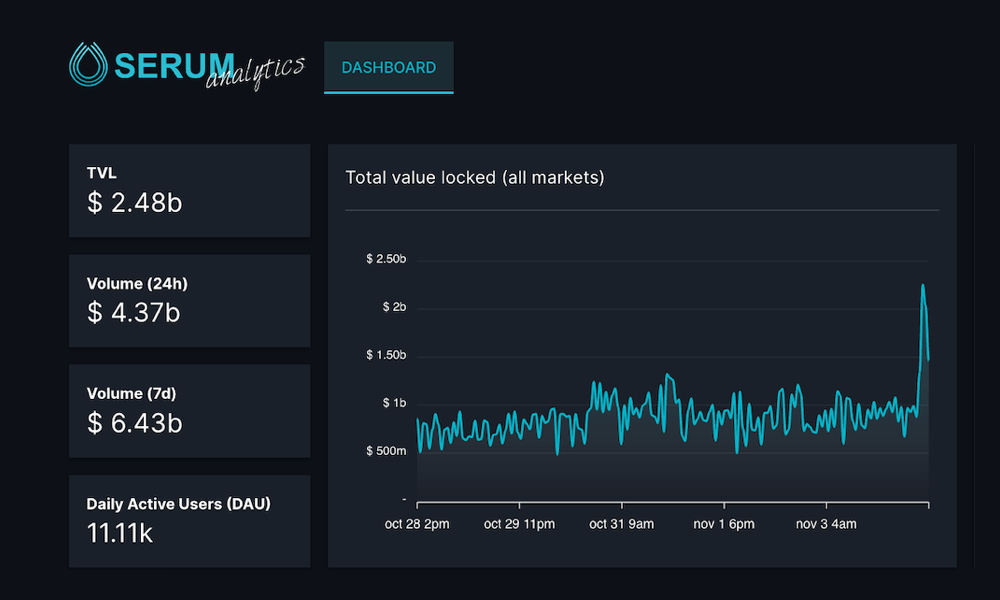Click the 'nov 3 4am' x-axis label
Screen dimensions: 1000x600
(826, 524)
